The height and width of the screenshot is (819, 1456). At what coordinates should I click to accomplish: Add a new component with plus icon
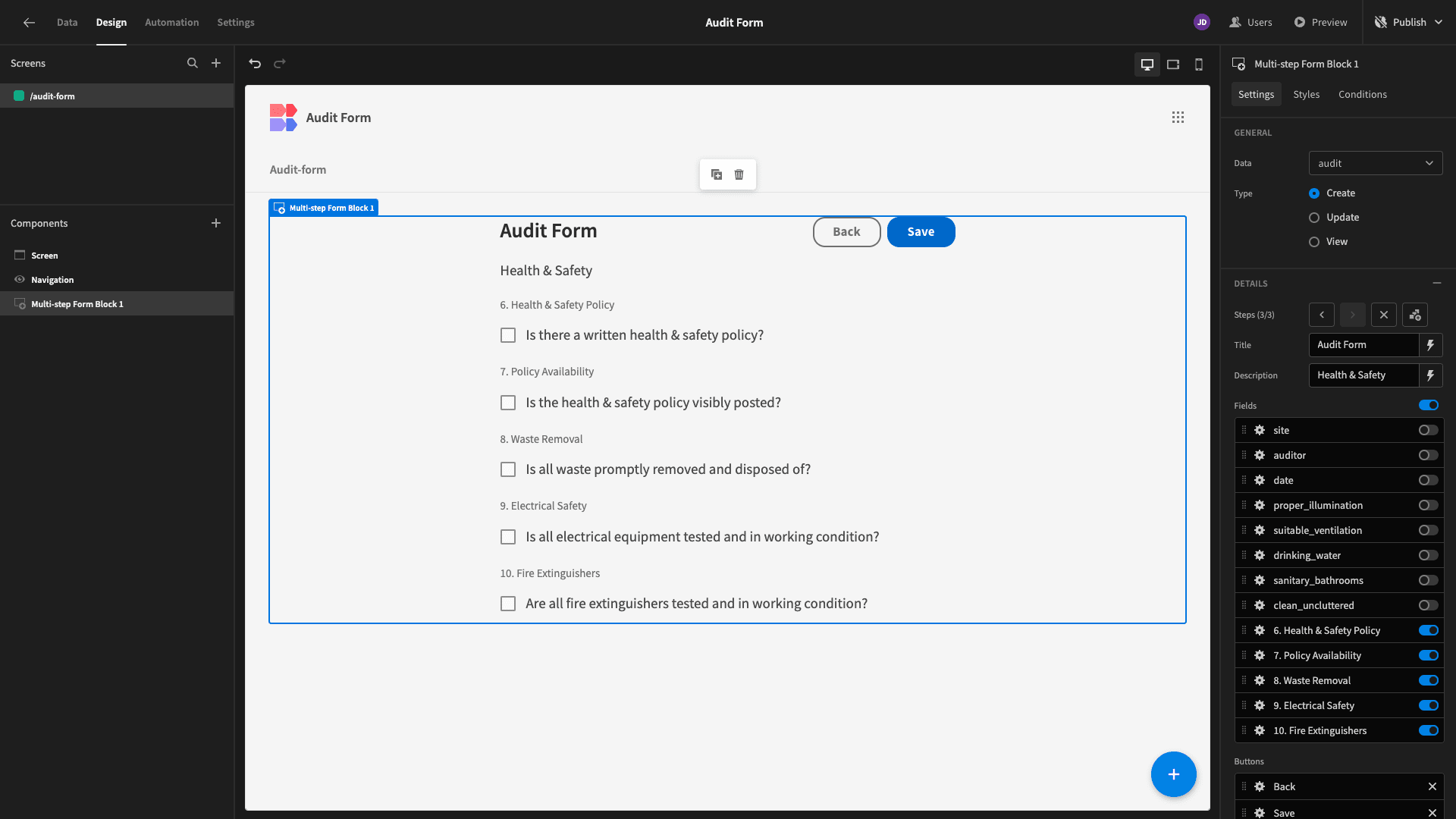(216, 223)
